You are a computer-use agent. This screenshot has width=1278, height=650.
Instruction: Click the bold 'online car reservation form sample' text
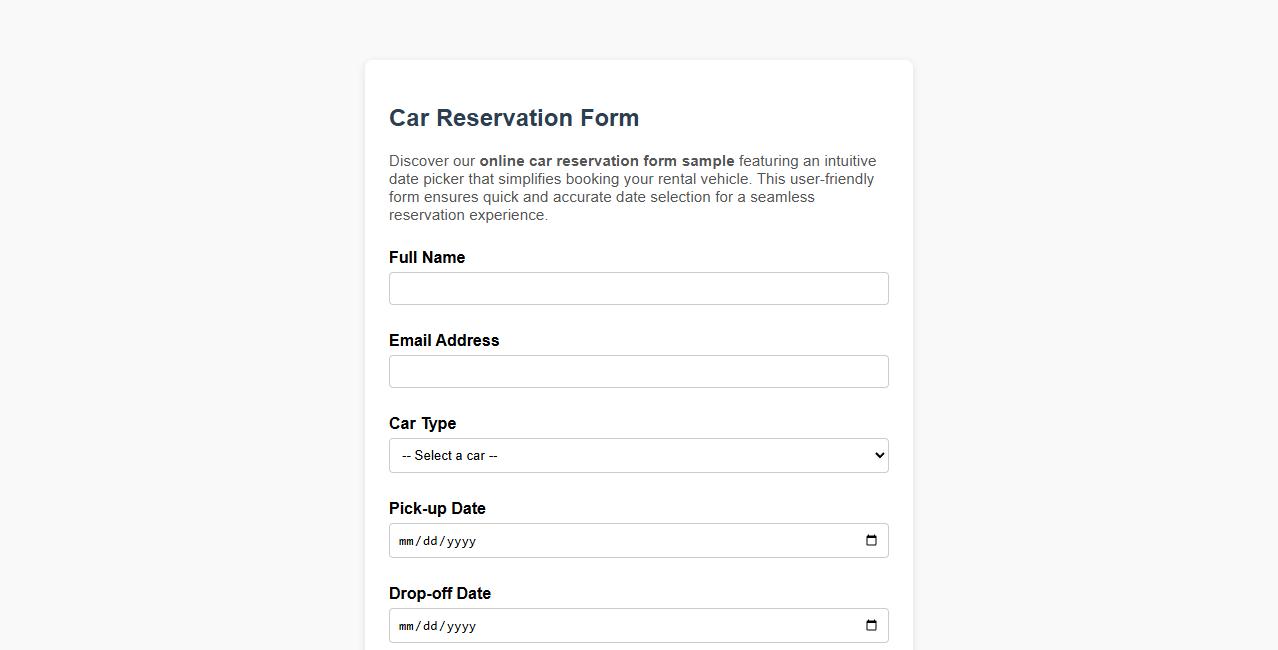coord(606,160)
